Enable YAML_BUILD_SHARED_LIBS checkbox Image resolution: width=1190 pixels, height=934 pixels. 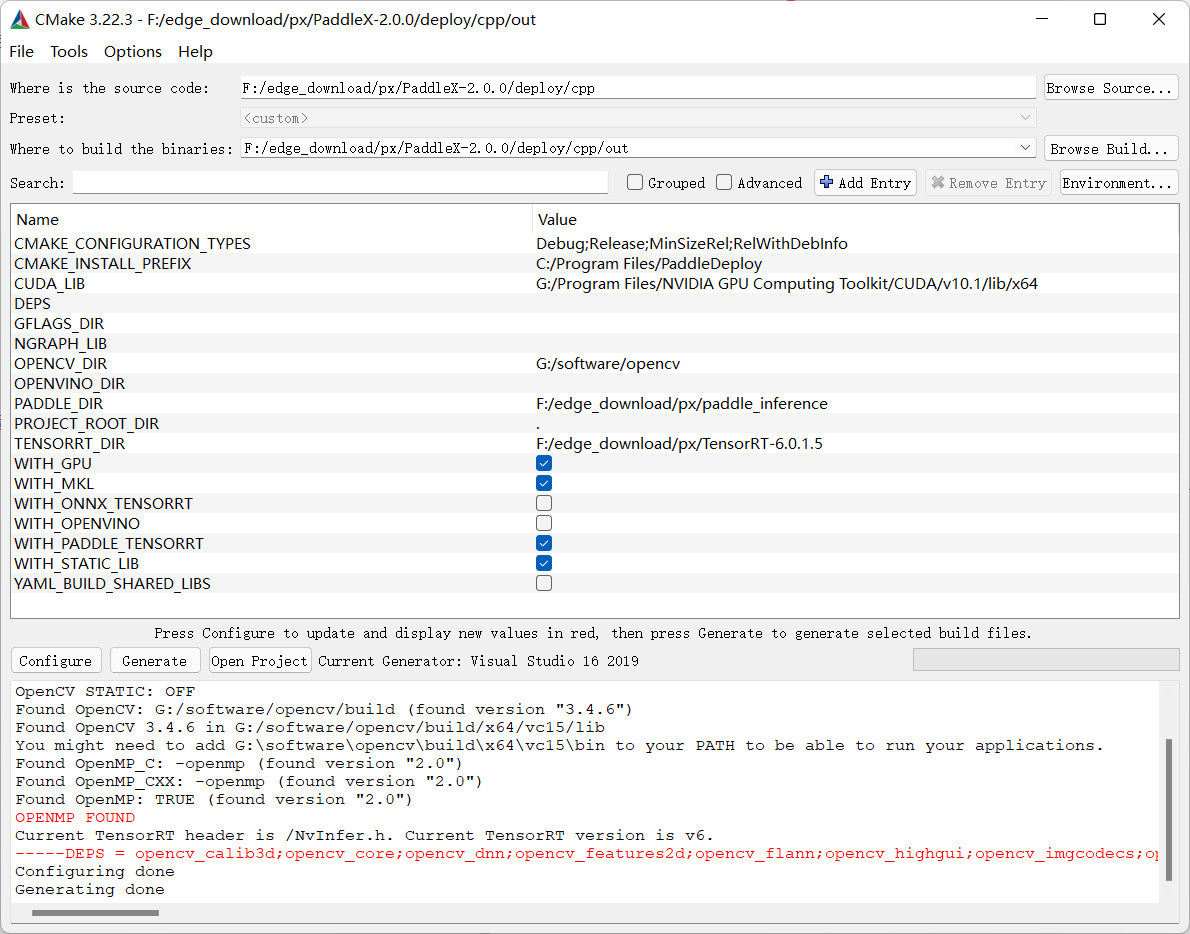[x=543, y=583]
